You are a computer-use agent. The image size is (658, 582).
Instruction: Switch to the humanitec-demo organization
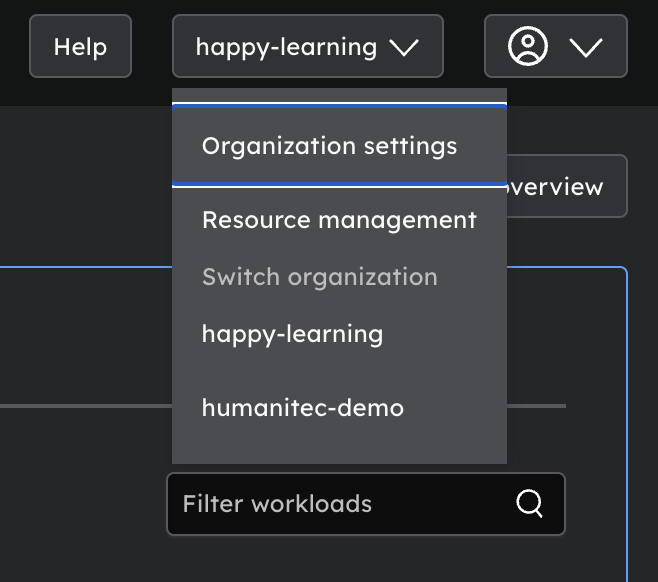pos(339,408)
